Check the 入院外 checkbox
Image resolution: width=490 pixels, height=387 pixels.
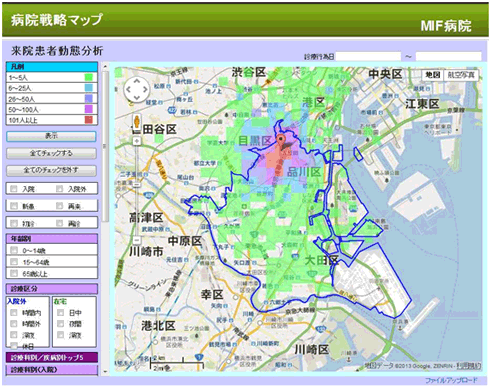pyautogui.click(x=59, y=189)
